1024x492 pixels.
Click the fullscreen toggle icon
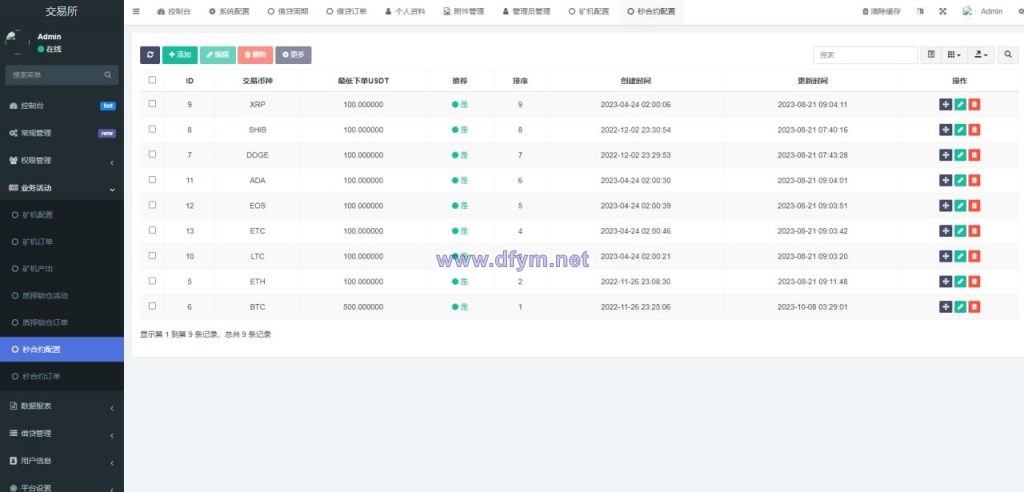[x=943, y=11]
